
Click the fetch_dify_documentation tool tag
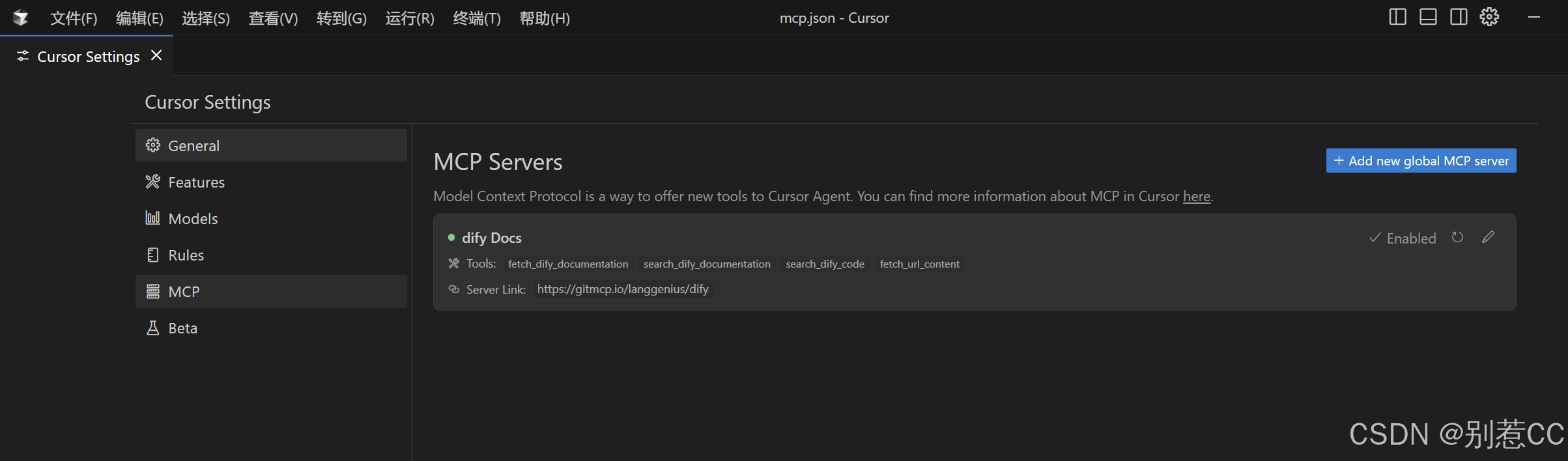[x=568, y=264]
